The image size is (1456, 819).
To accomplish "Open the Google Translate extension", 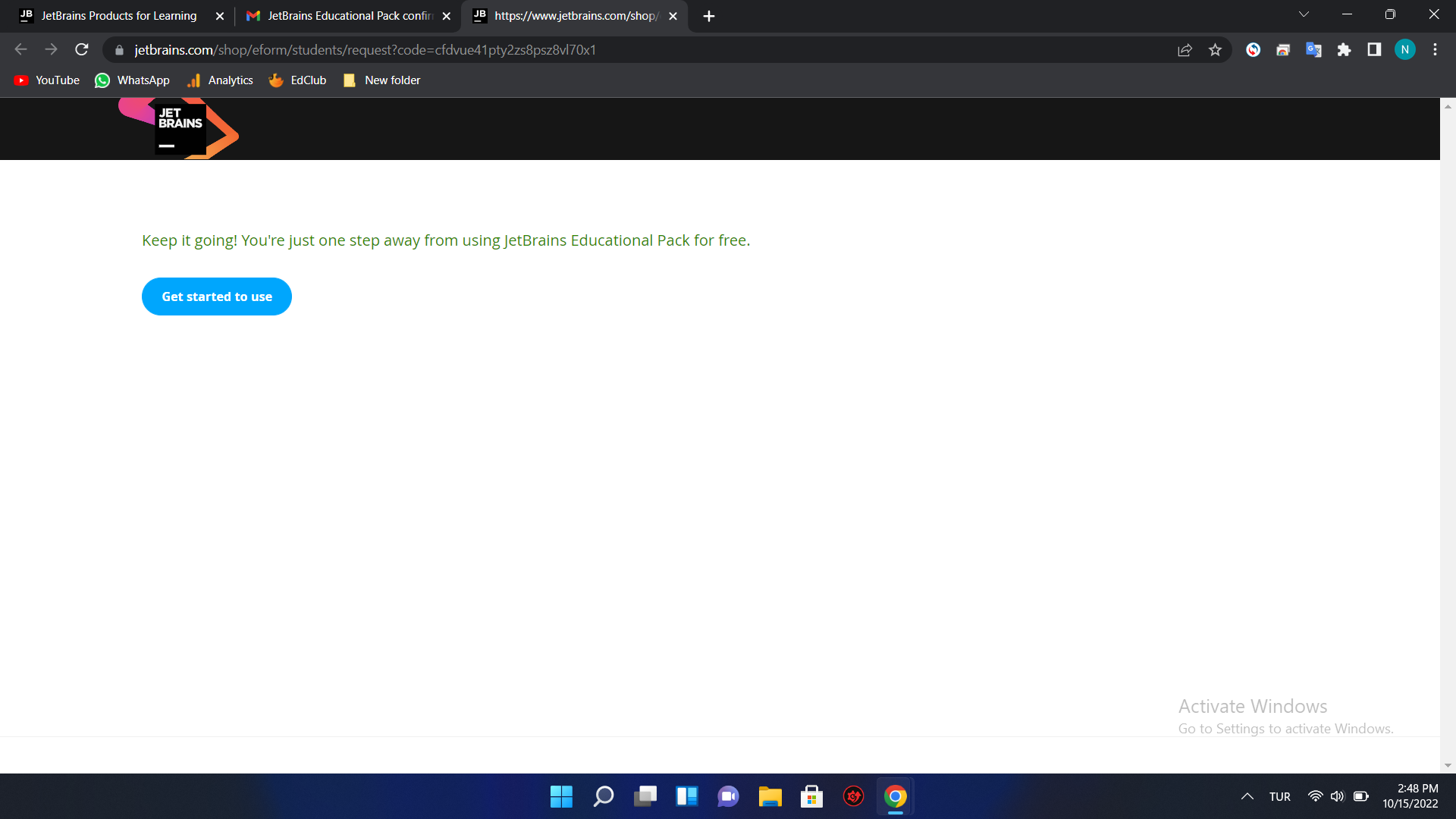I will [1313, 50].
